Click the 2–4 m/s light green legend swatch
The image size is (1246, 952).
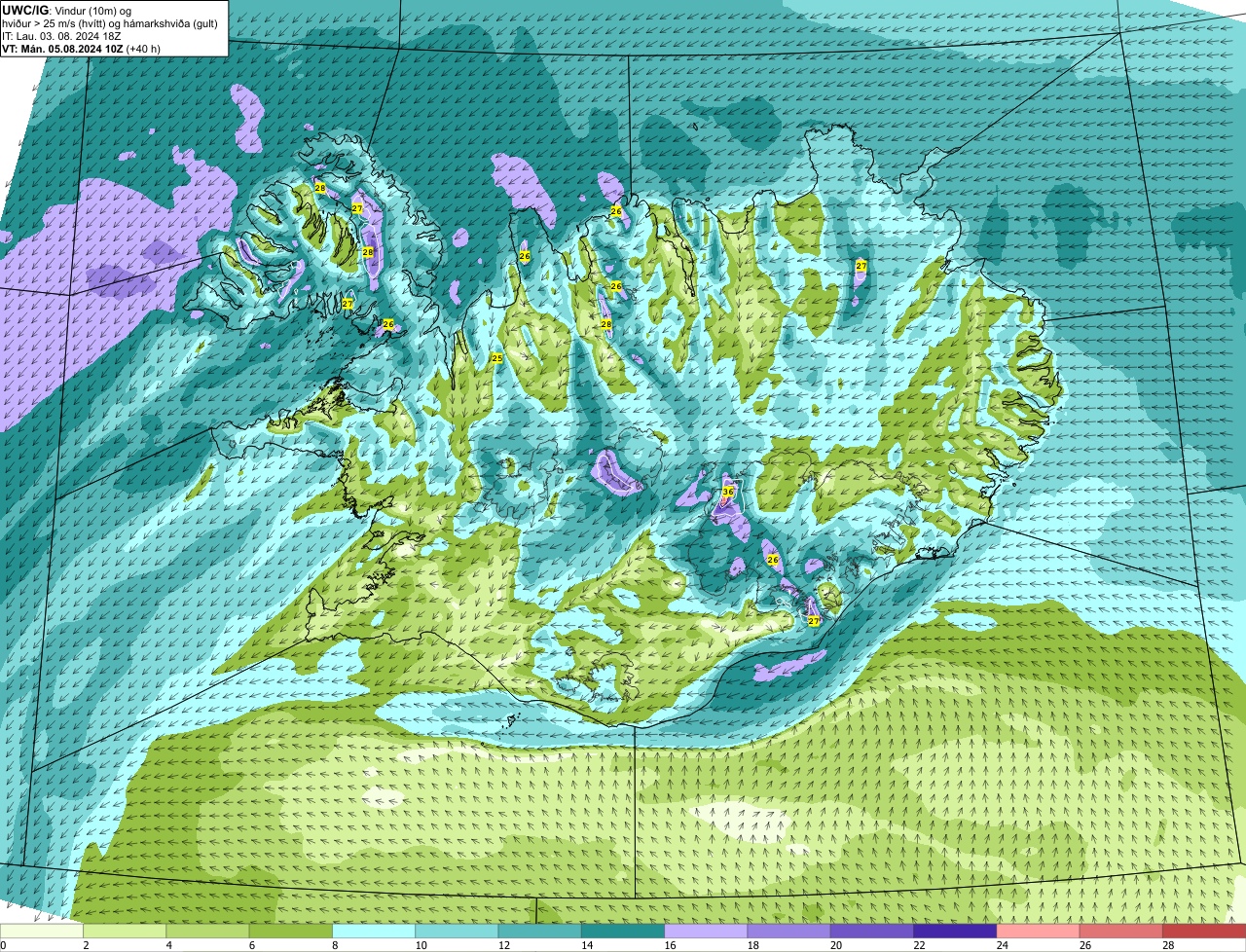coord(125,932)
